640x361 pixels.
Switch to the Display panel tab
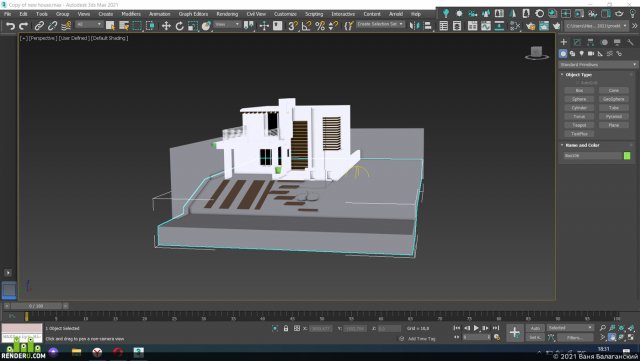617,42
